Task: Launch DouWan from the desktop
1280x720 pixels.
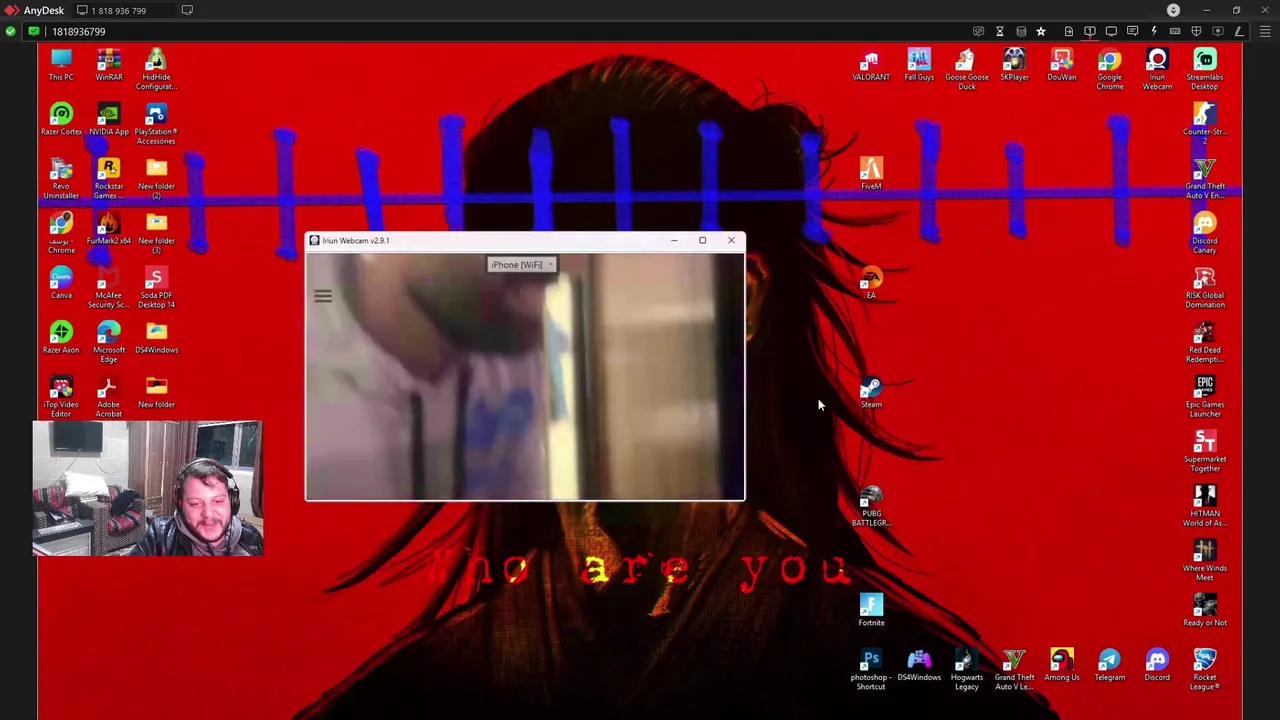Action: pyautogui.click(x=1062, y=65)
